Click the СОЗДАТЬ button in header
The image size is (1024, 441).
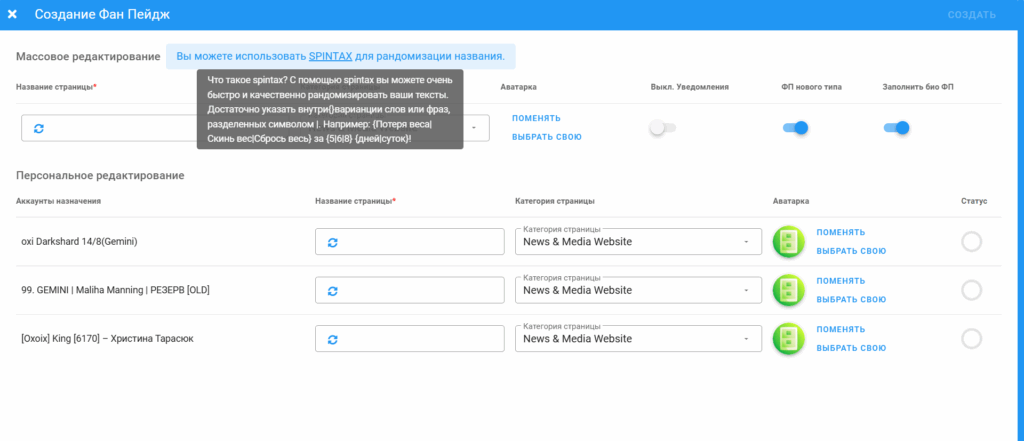tap(972, 14)
